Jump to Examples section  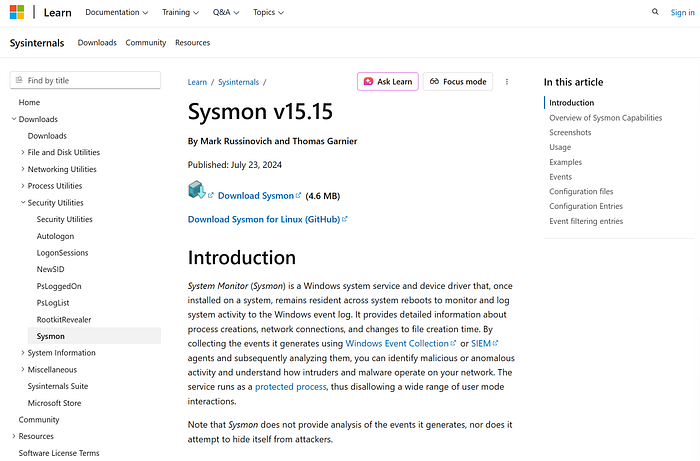tap(566, 162)
